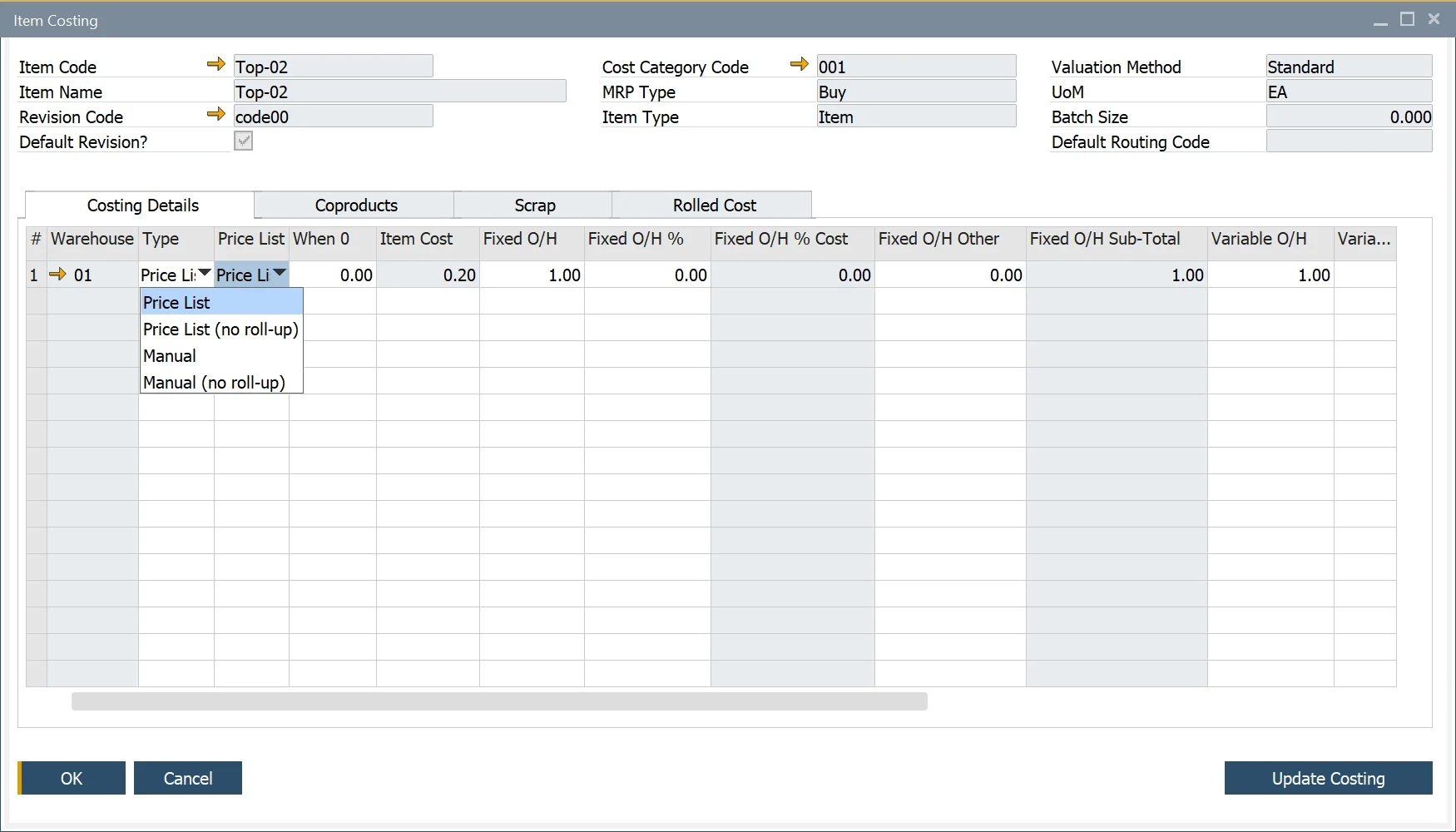Choose Manual (no roll-up) from the list
Image resolution: width=1456 pixels, height=832 pixels.
(215, 382)
